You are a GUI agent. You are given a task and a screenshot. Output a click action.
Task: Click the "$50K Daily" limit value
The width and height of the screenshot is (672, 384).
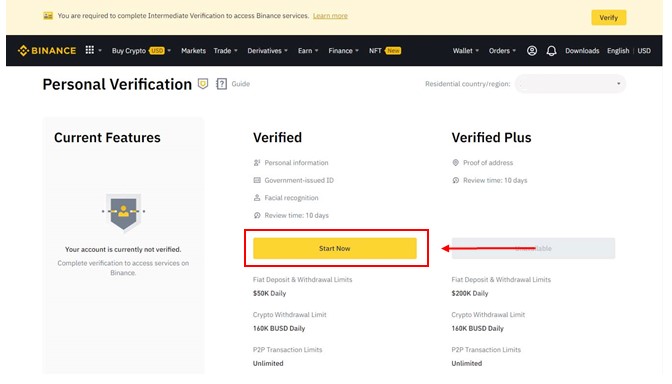269,294
